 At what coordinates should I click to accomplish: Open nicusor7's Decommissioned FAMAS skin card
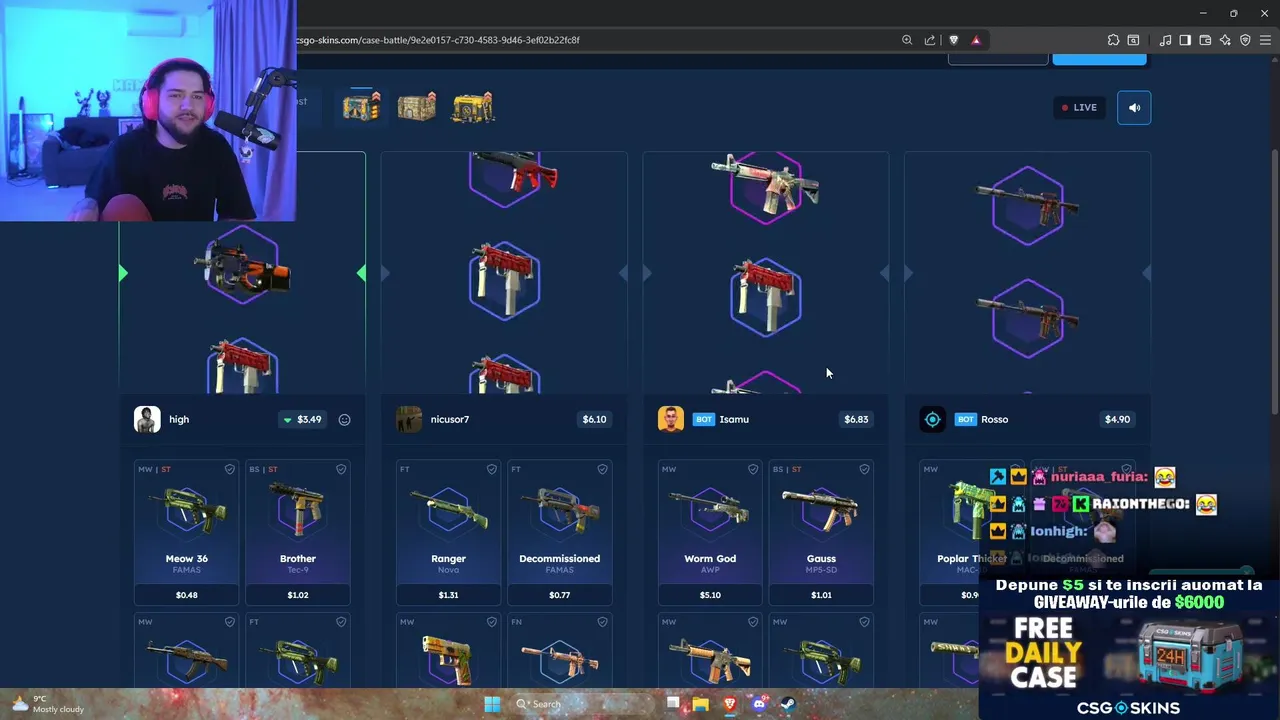(560, 532)
